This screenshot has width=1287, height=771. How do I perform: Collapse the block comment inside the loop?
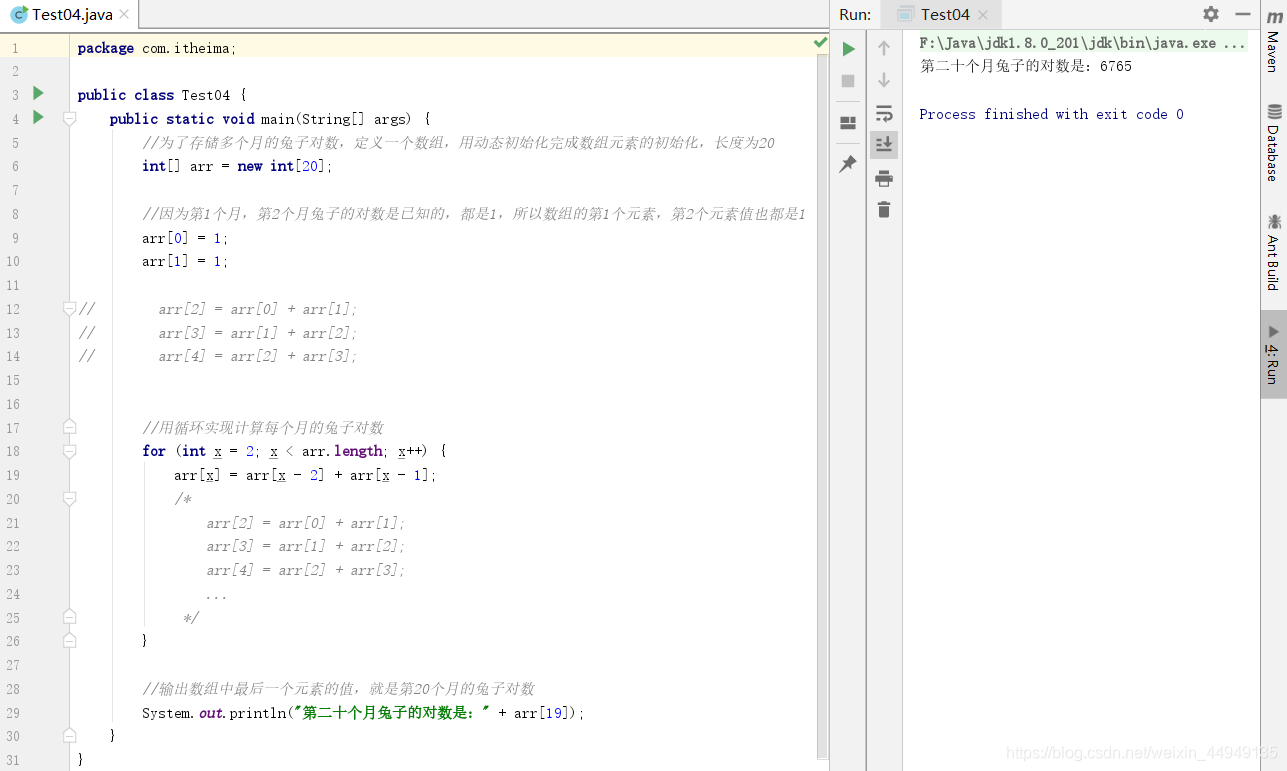68,498
